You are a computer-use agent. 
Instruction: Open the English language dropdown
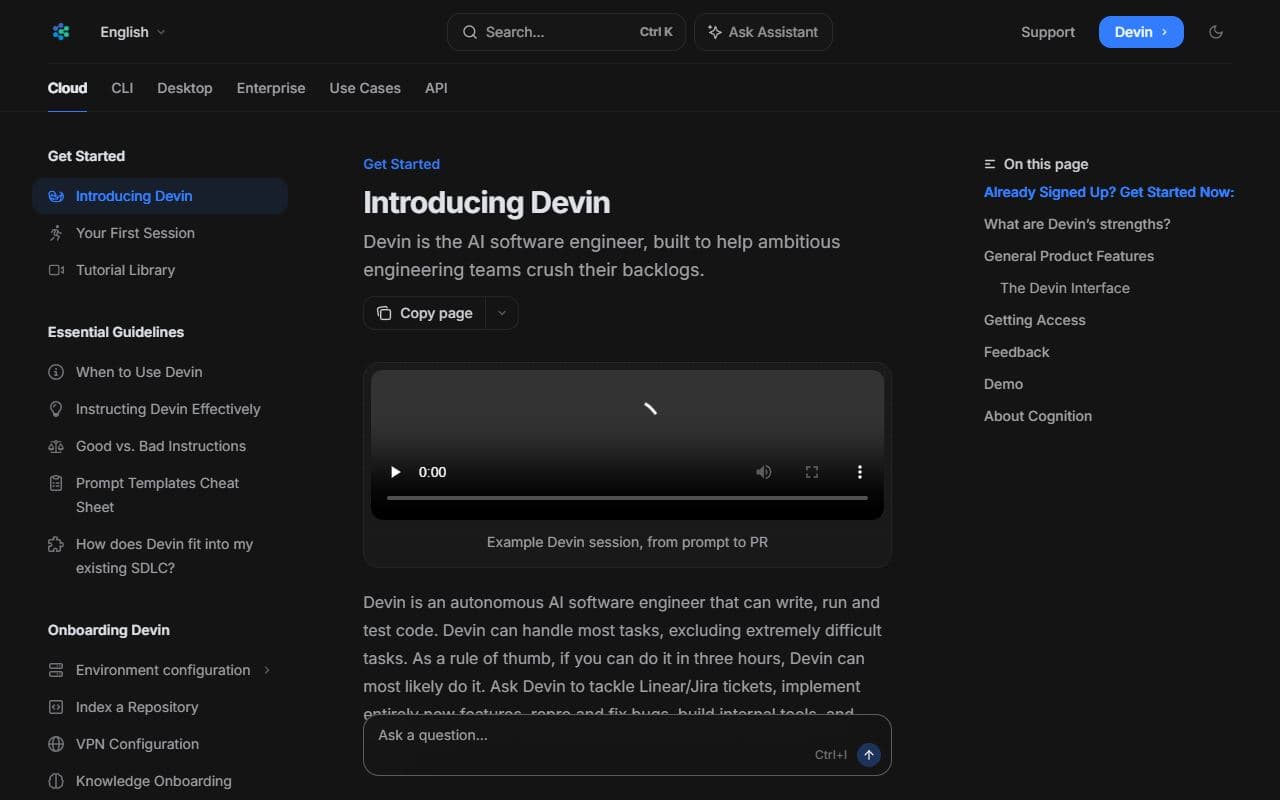point(133,32)
